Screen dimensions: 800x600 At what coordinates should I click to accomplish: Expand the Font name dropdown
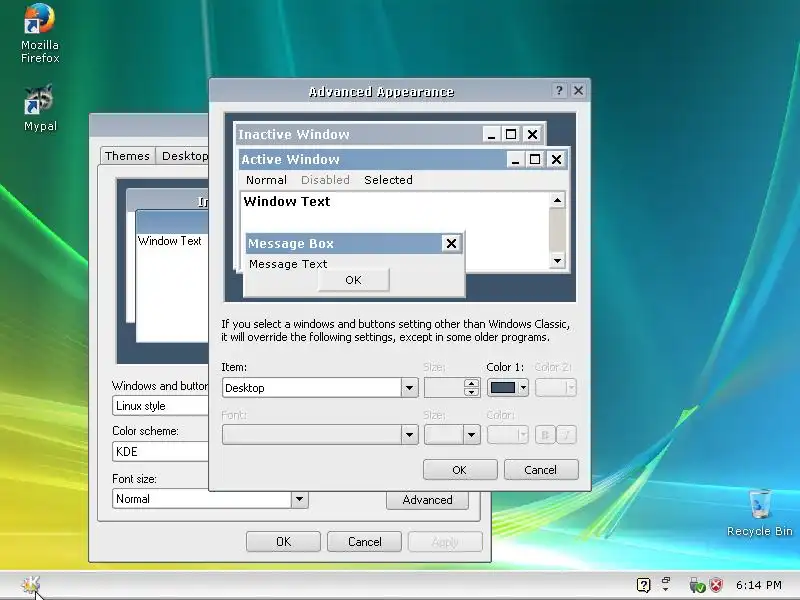pyautogui.click(x=409, y=435)
